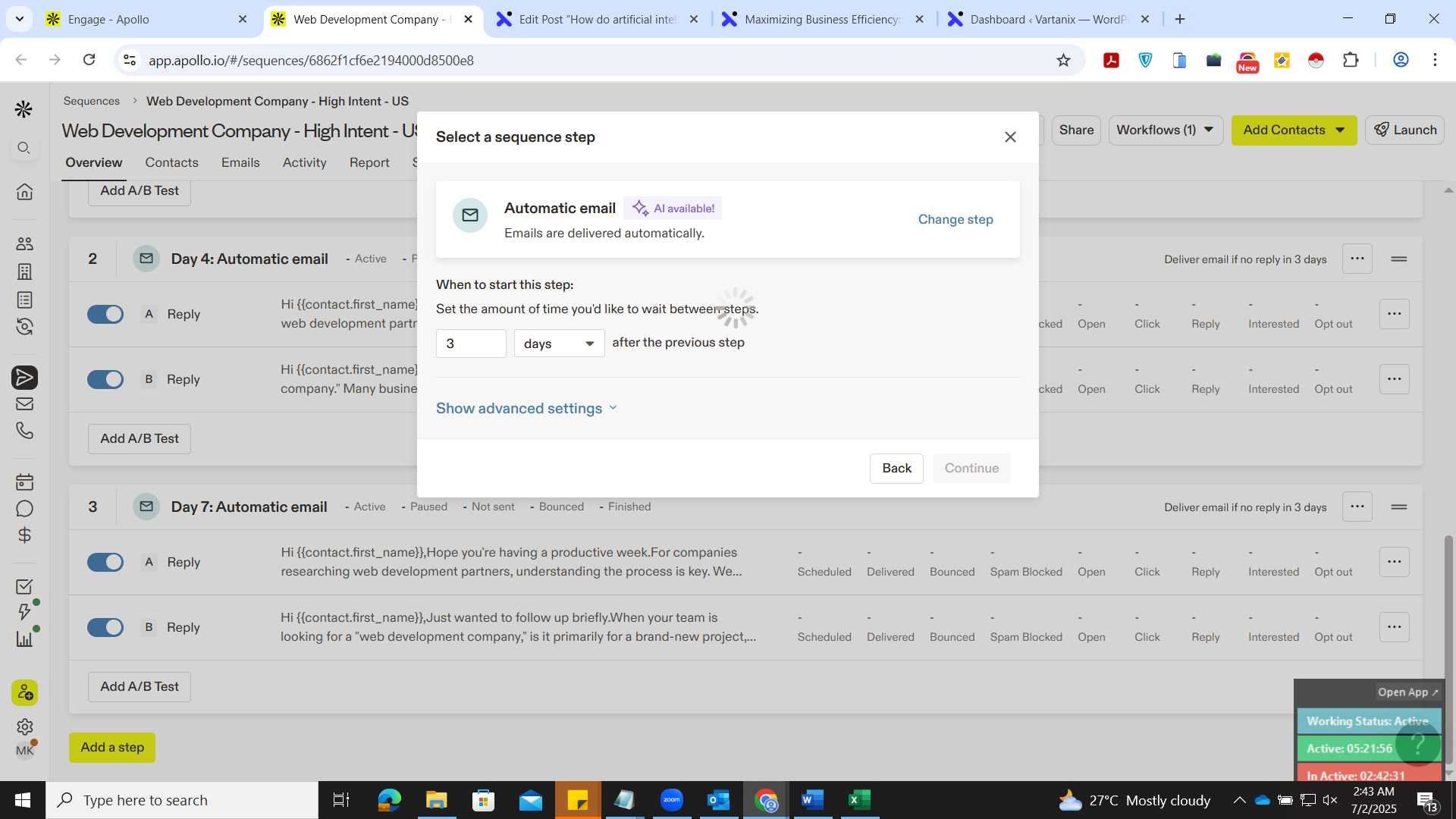Screen dimensions: 1456x819
Task: Open the Meetings calendar sidebar icon
Action: click(24, 482)
